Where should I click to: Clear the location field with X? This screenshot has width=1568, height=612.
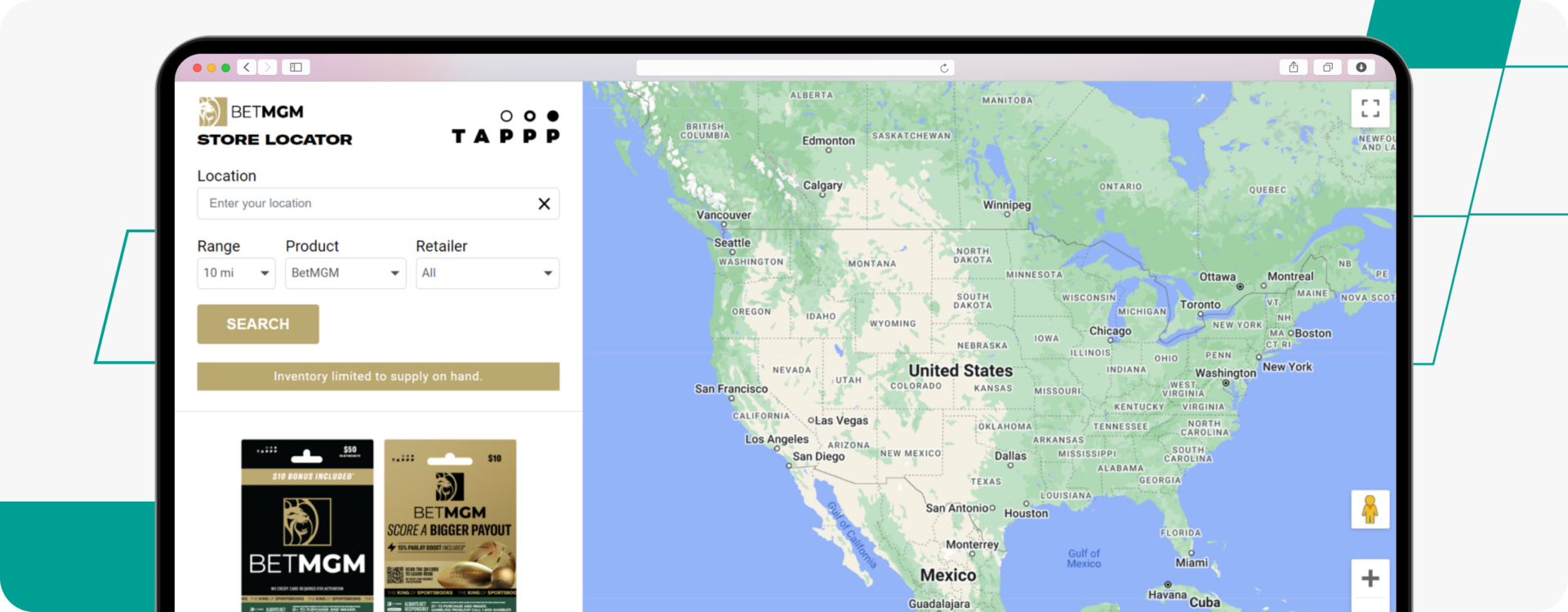544,203
